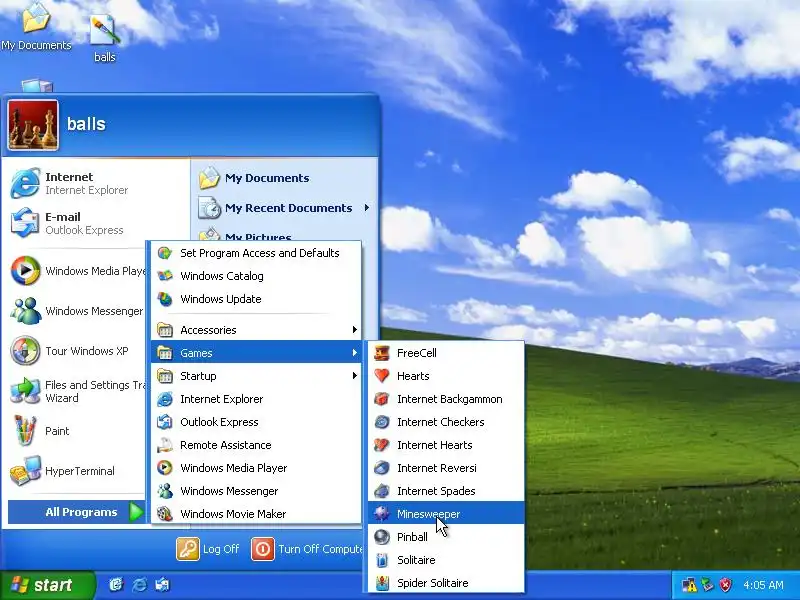Open the FreeCell game icon

[x=382, y=353]
